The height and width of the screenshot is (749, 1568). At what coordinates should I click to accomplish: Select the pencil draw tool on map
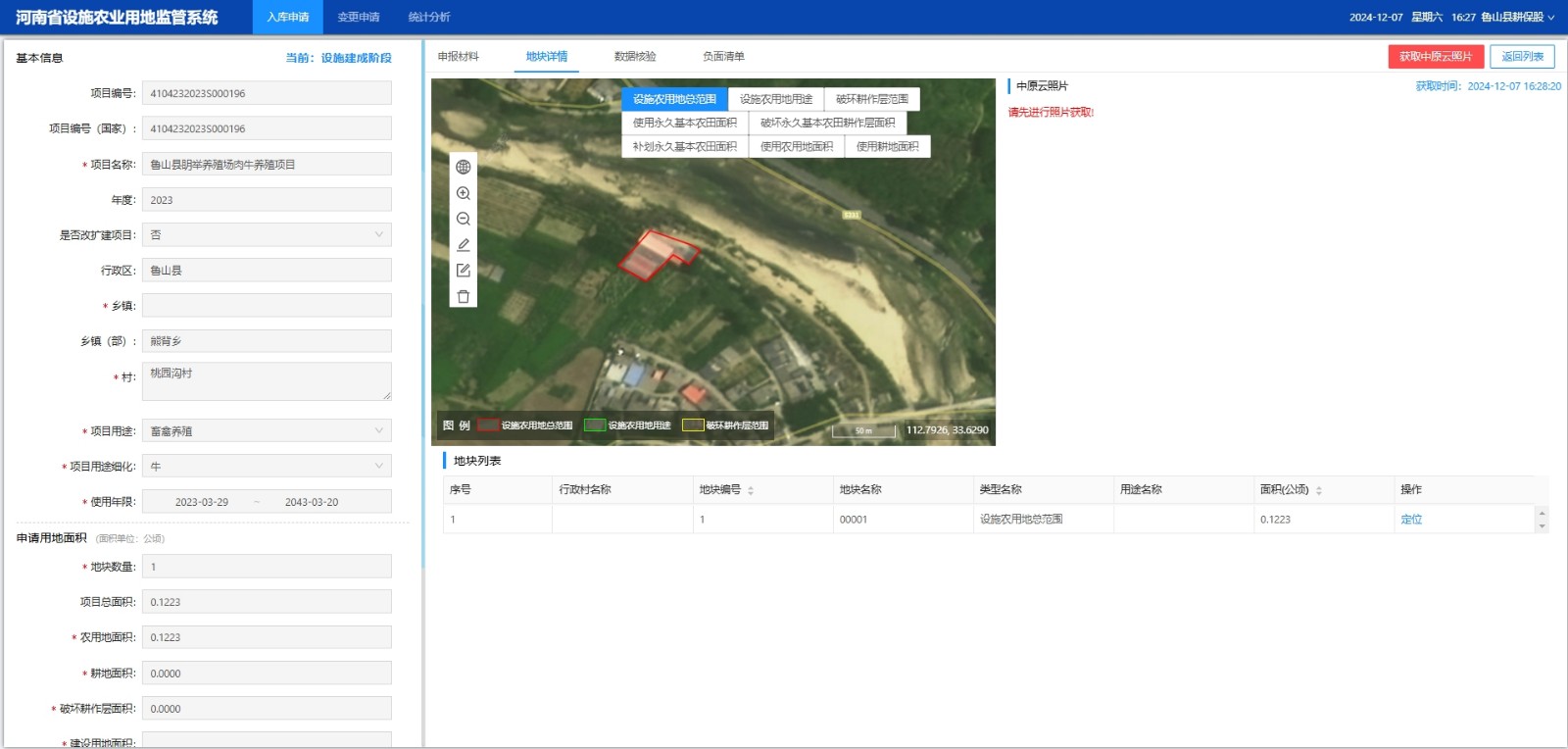[464, 245]
